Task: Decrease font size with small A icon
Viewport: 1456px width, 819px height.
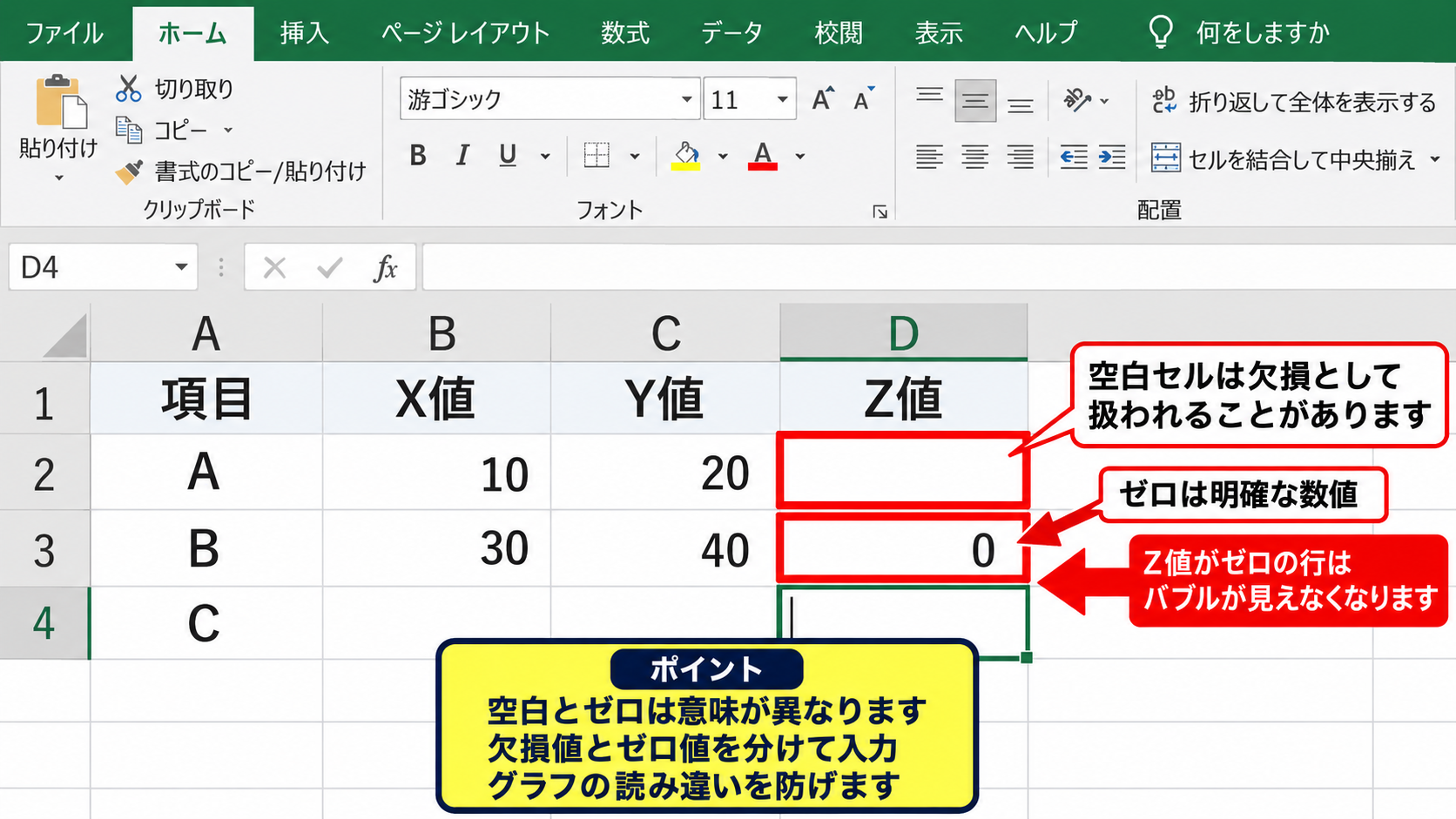Action: click(x=864, y=99)
